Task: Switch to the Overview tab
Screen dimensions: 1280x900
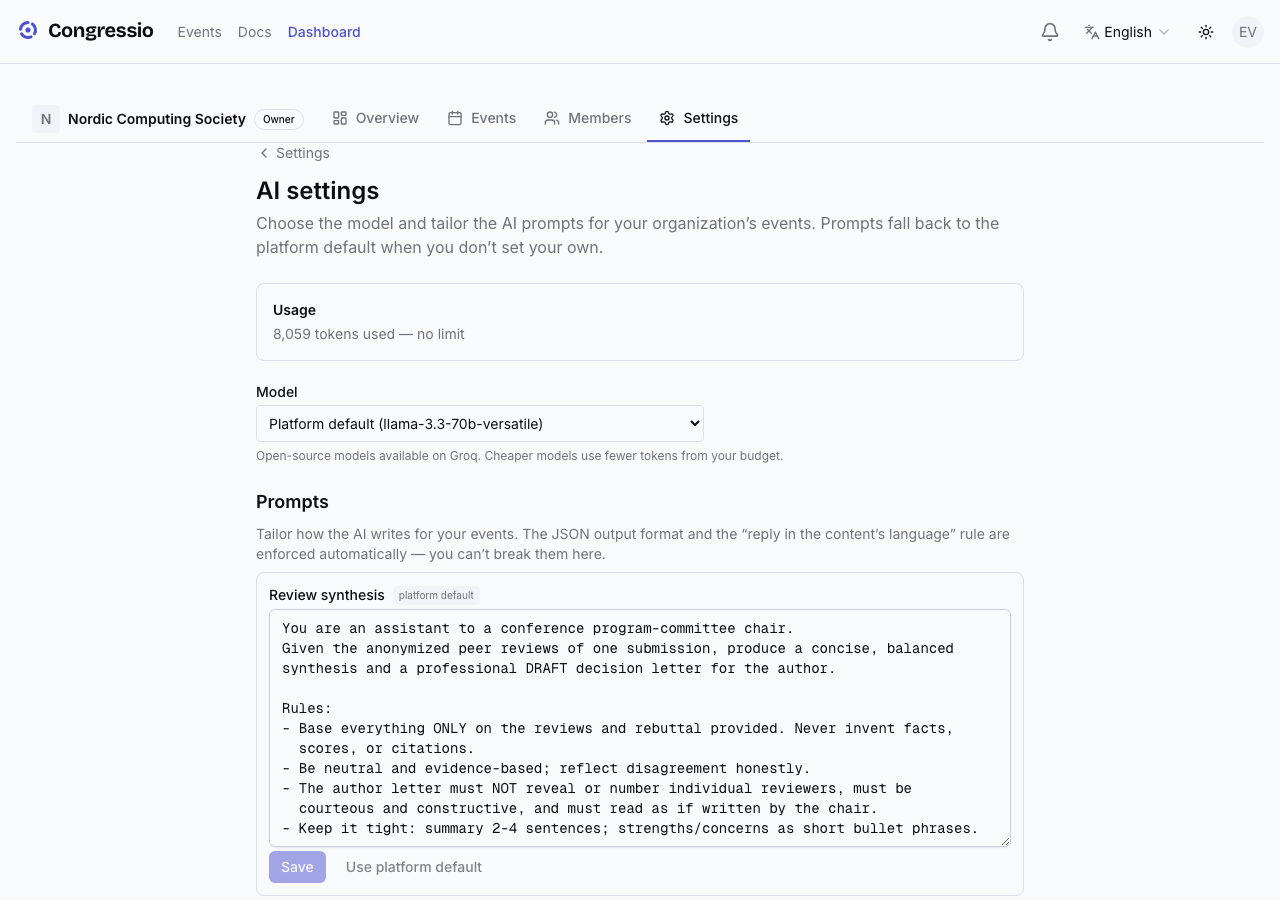Action: click(375, 118)
